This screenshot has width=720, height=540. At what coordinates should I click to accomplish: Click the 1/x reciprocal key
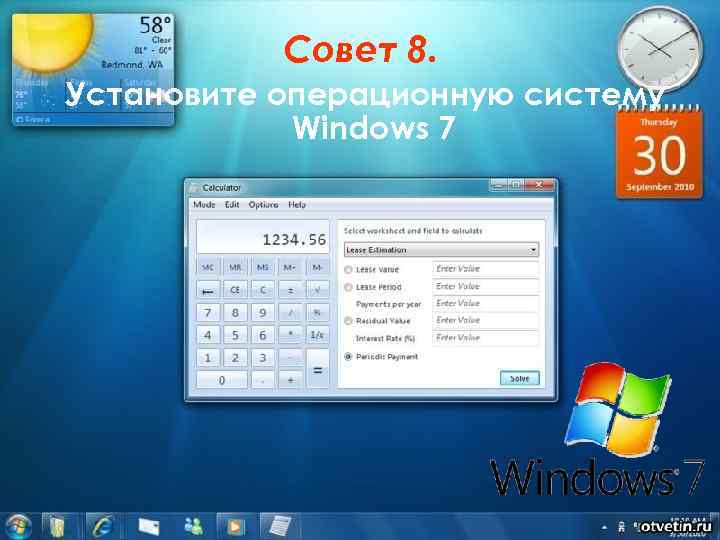[317, 335]
